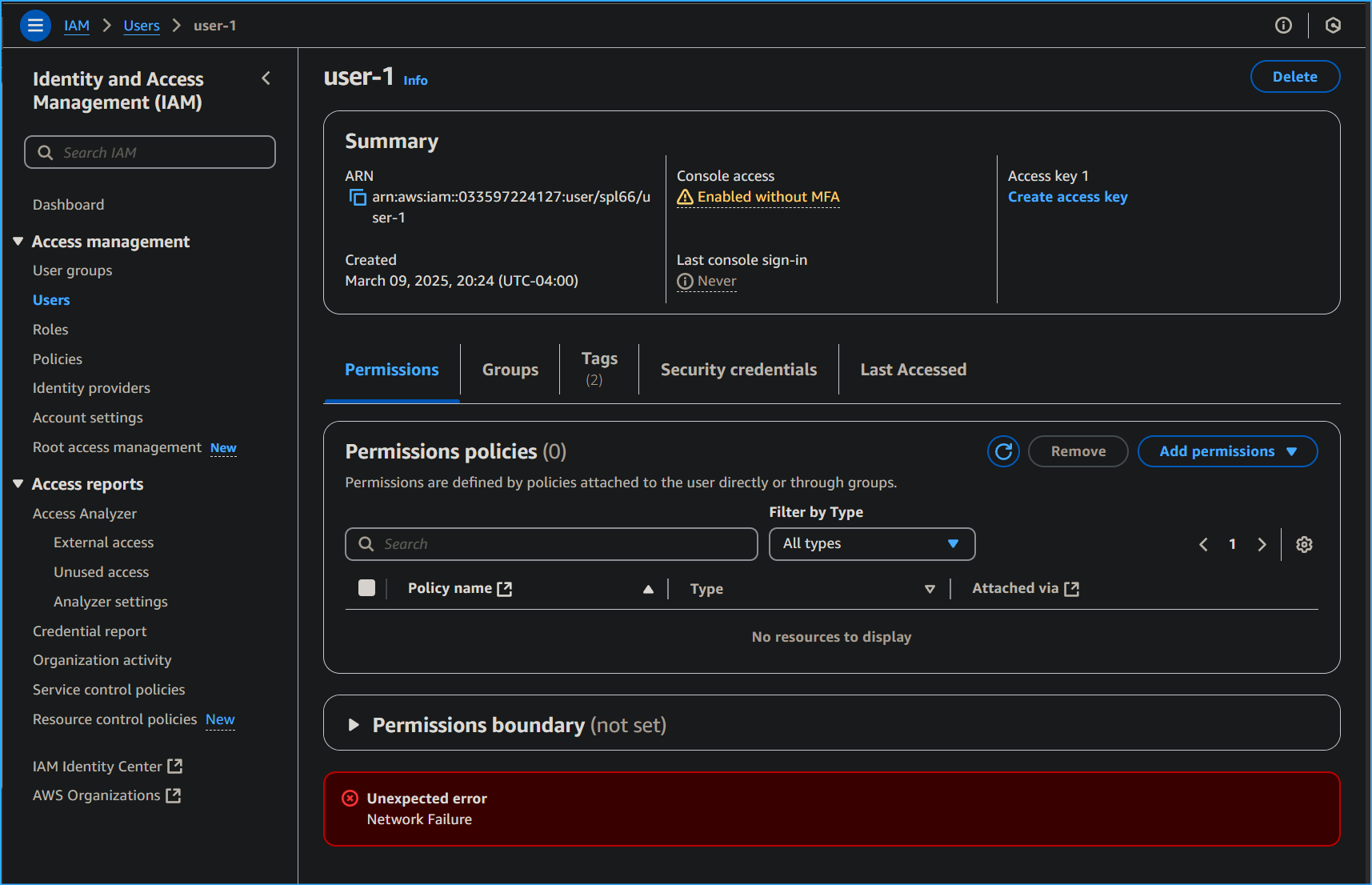This screenshot has width=1372, height=885.
Task: Switch to the Security credentials tab
Action: [738, 370]
